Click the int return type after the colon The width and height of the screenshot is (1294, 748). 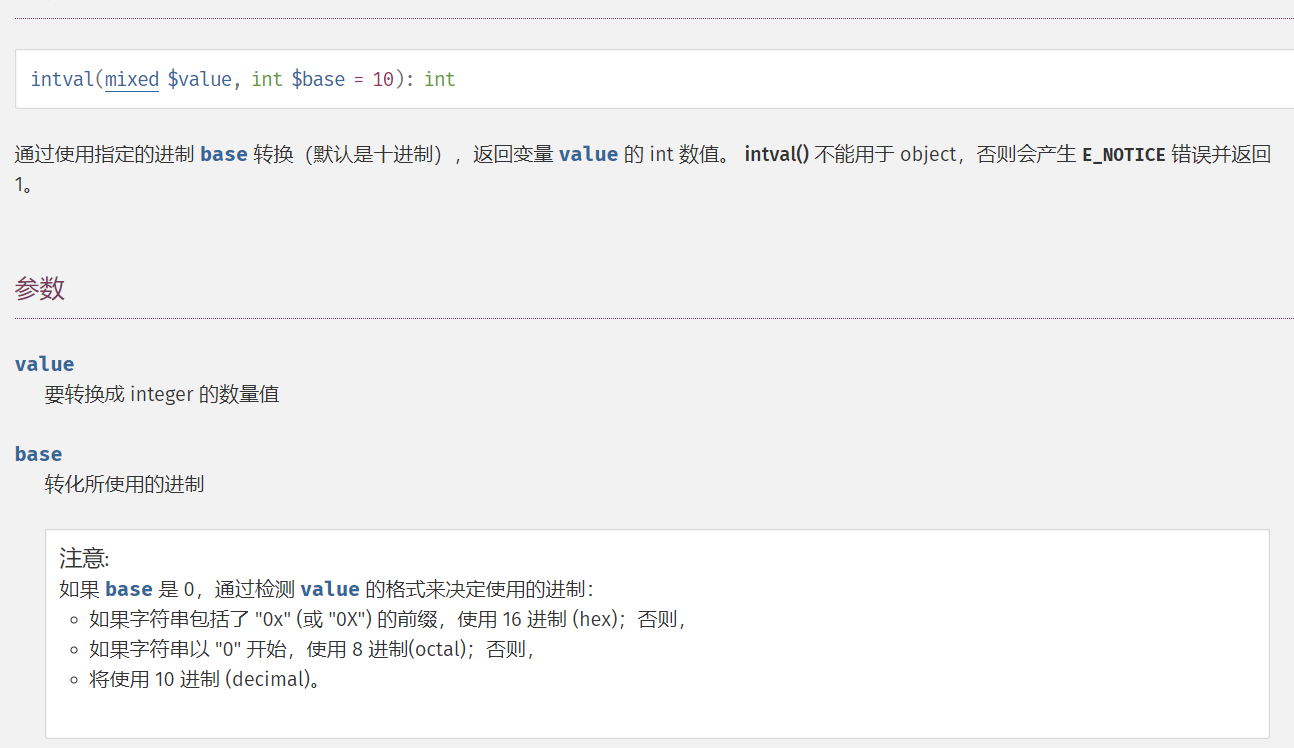tap(440, 79)
